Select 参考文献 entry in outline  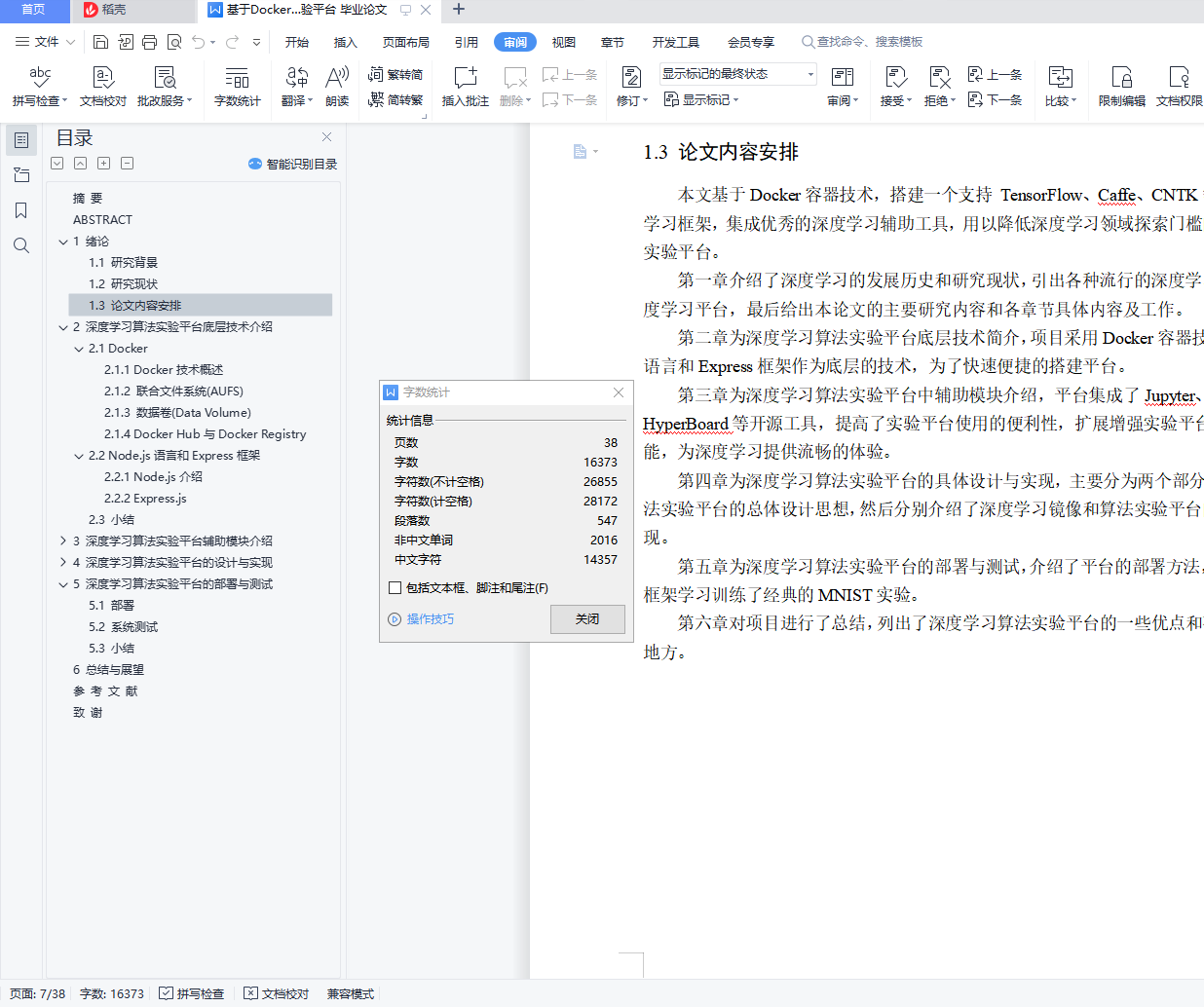coord(105,691)
